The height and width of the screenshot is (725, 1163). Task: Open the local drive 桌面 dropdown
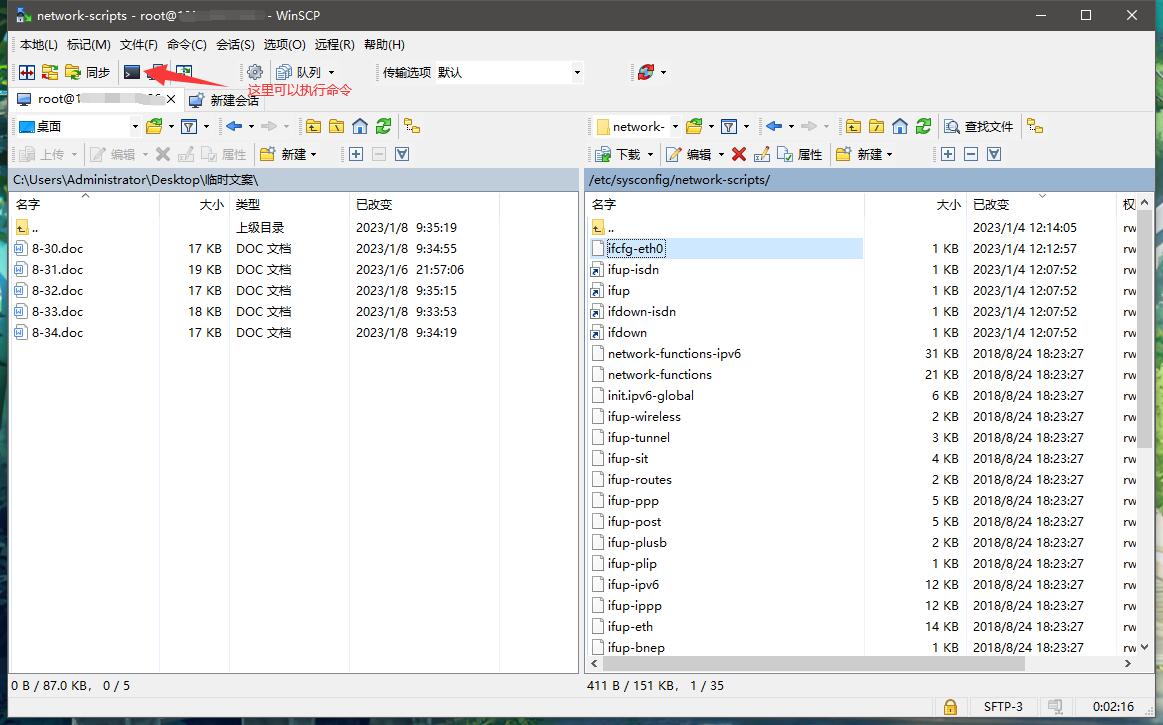tap(135, 126)
